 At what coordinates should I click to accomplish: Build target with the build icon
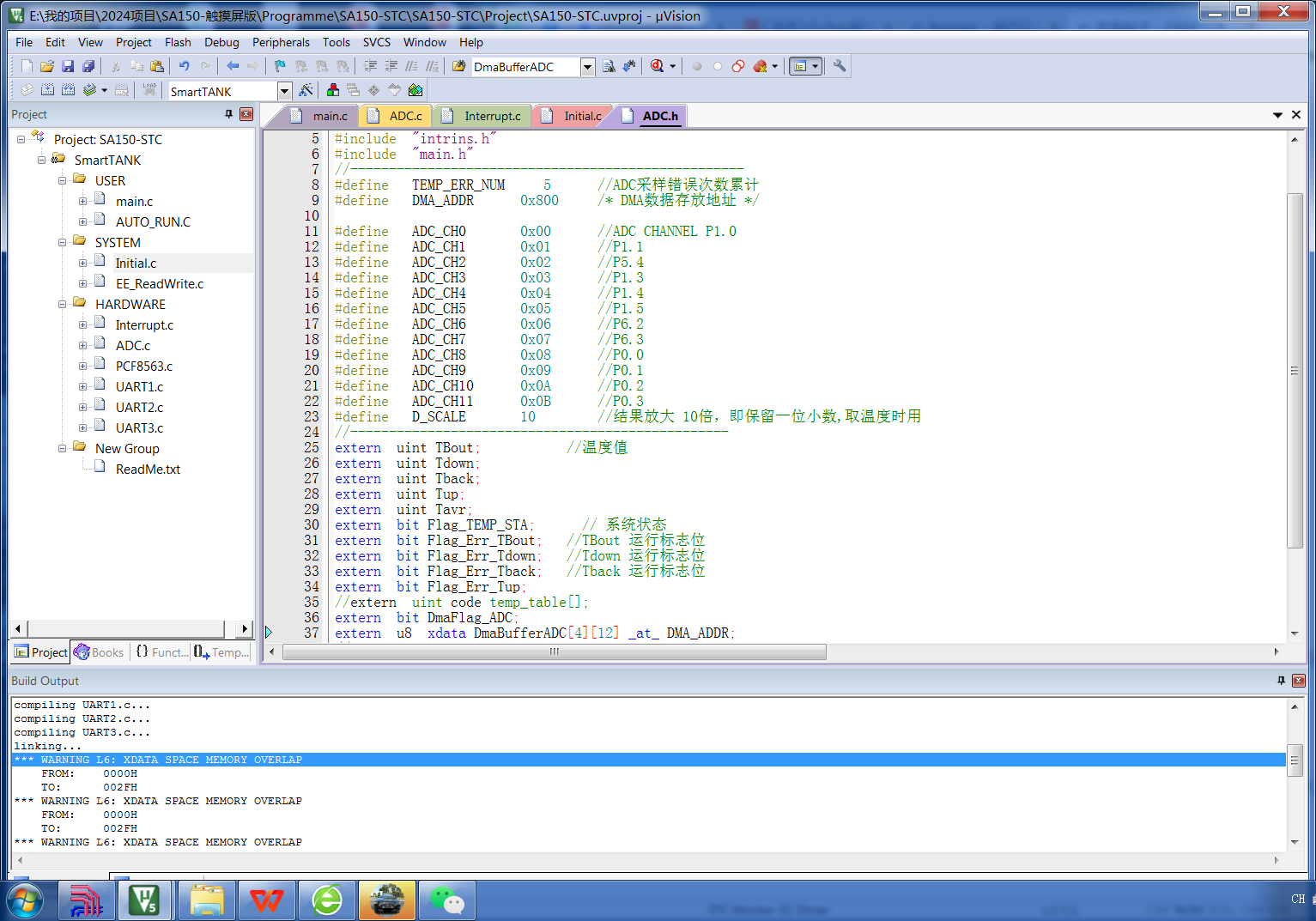47,90
